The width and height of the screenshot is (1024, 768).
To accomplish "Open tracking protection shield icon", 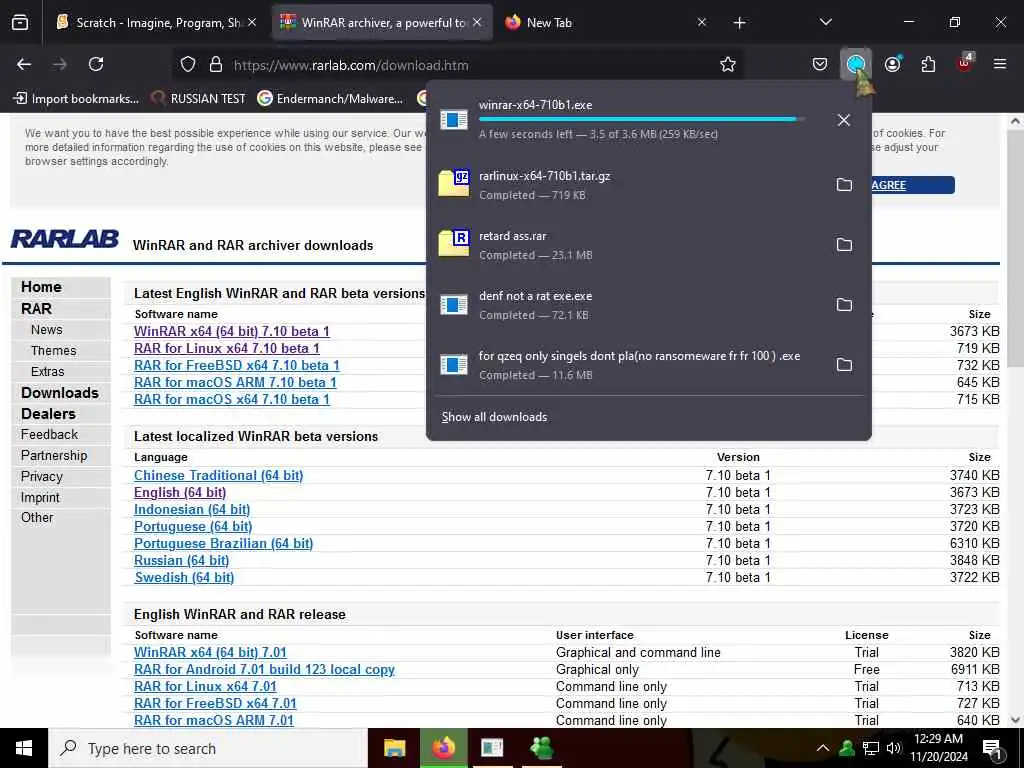I will 188,65.
